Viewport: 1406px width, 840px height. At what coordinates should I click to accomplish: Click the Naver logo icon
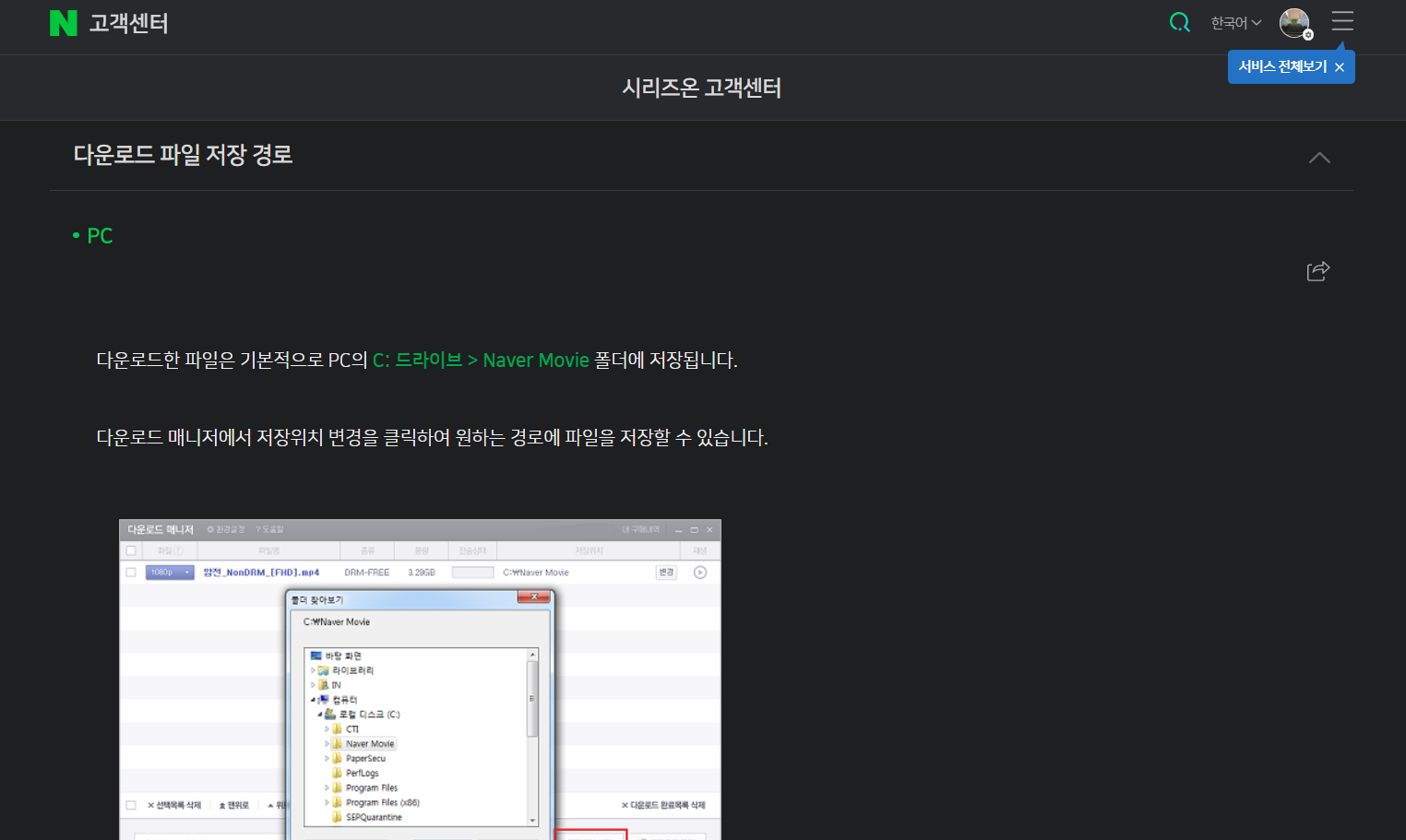[x=63, y=23]
